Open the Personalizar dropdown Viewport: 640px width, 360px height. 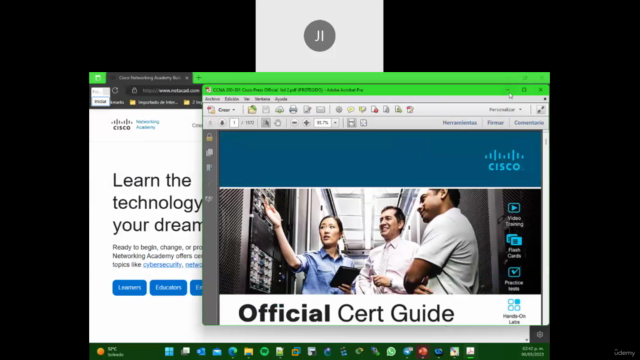505,109
